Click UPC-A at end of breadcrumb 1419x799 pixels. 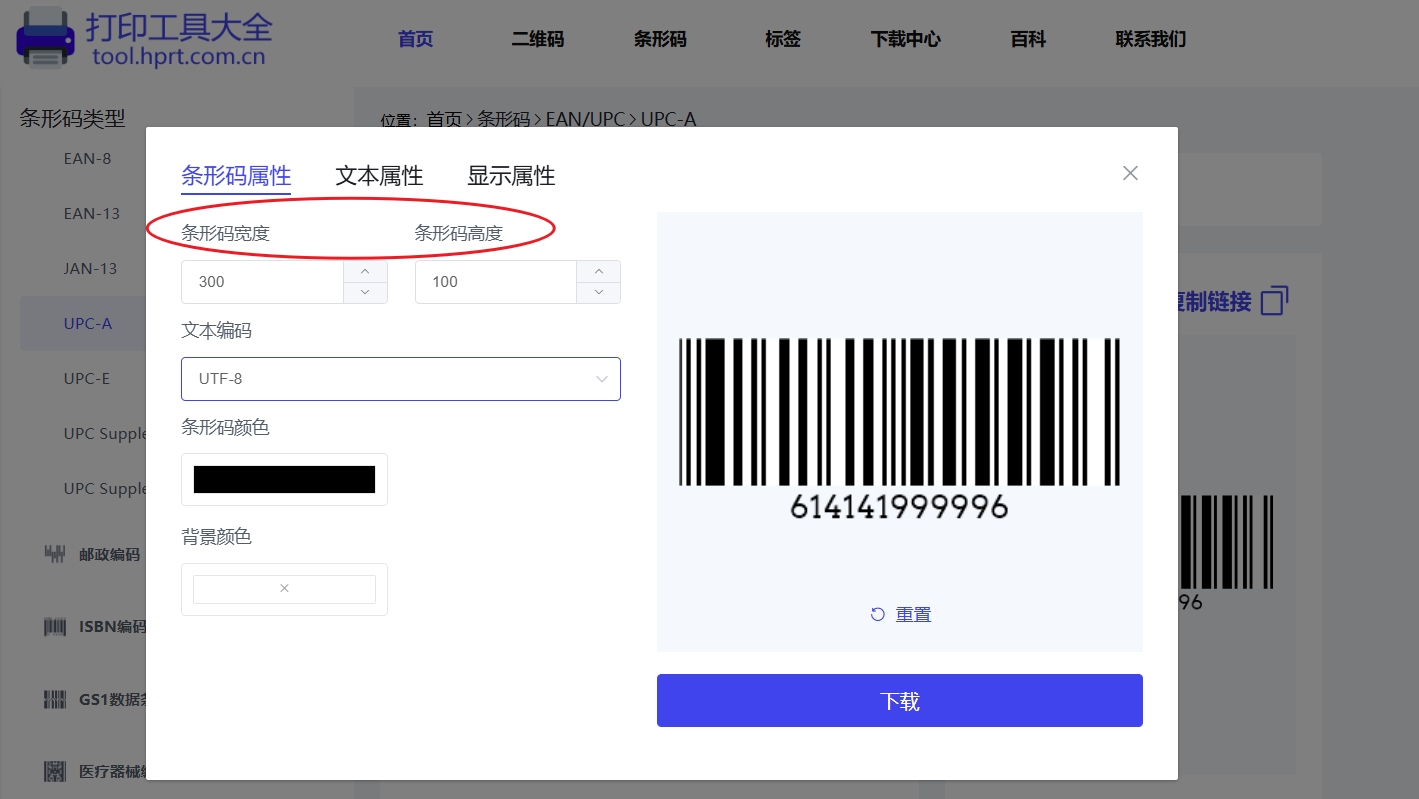668,120
